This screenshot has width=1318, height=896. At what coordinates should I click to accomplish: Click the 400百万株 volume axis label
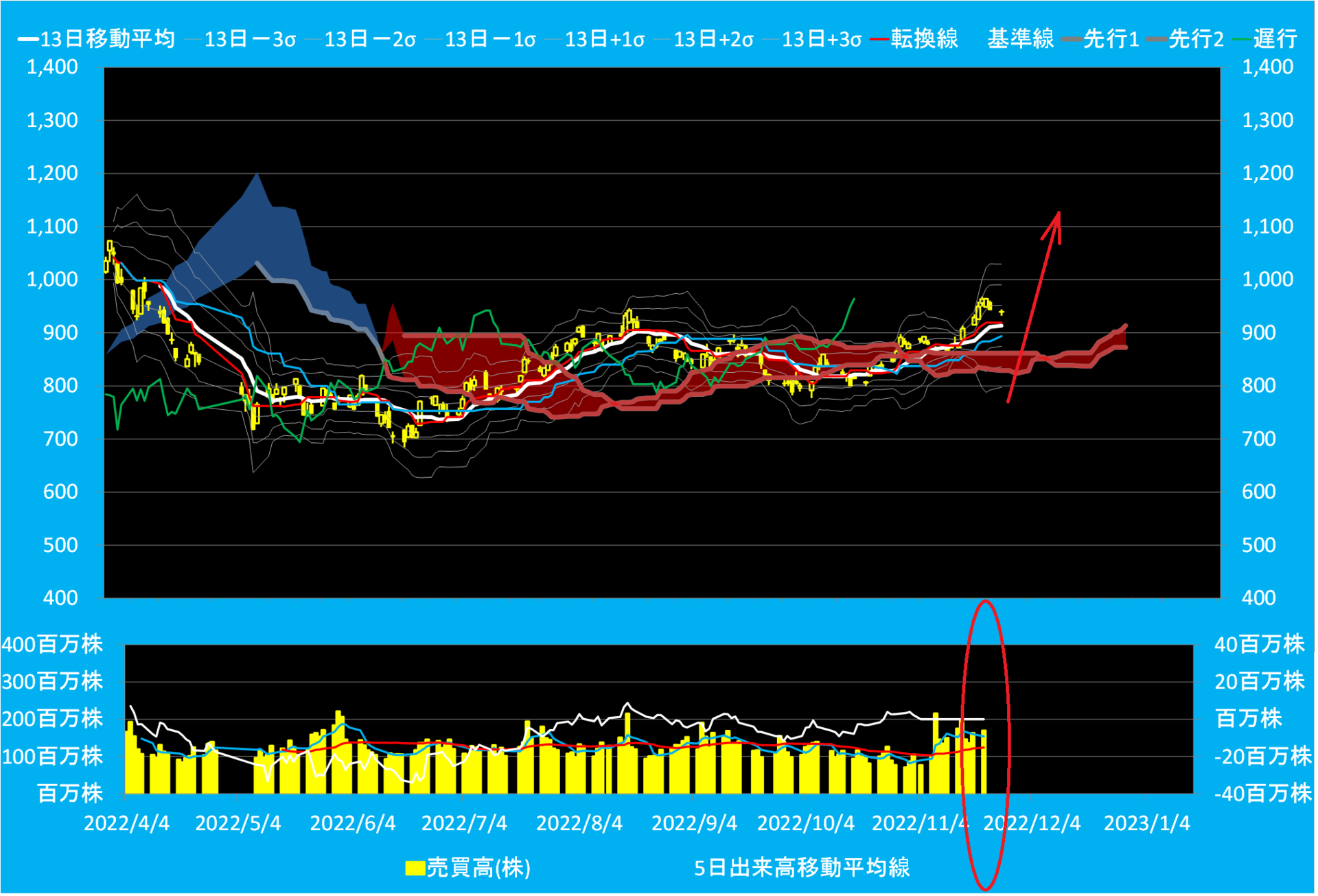point(52,645)
